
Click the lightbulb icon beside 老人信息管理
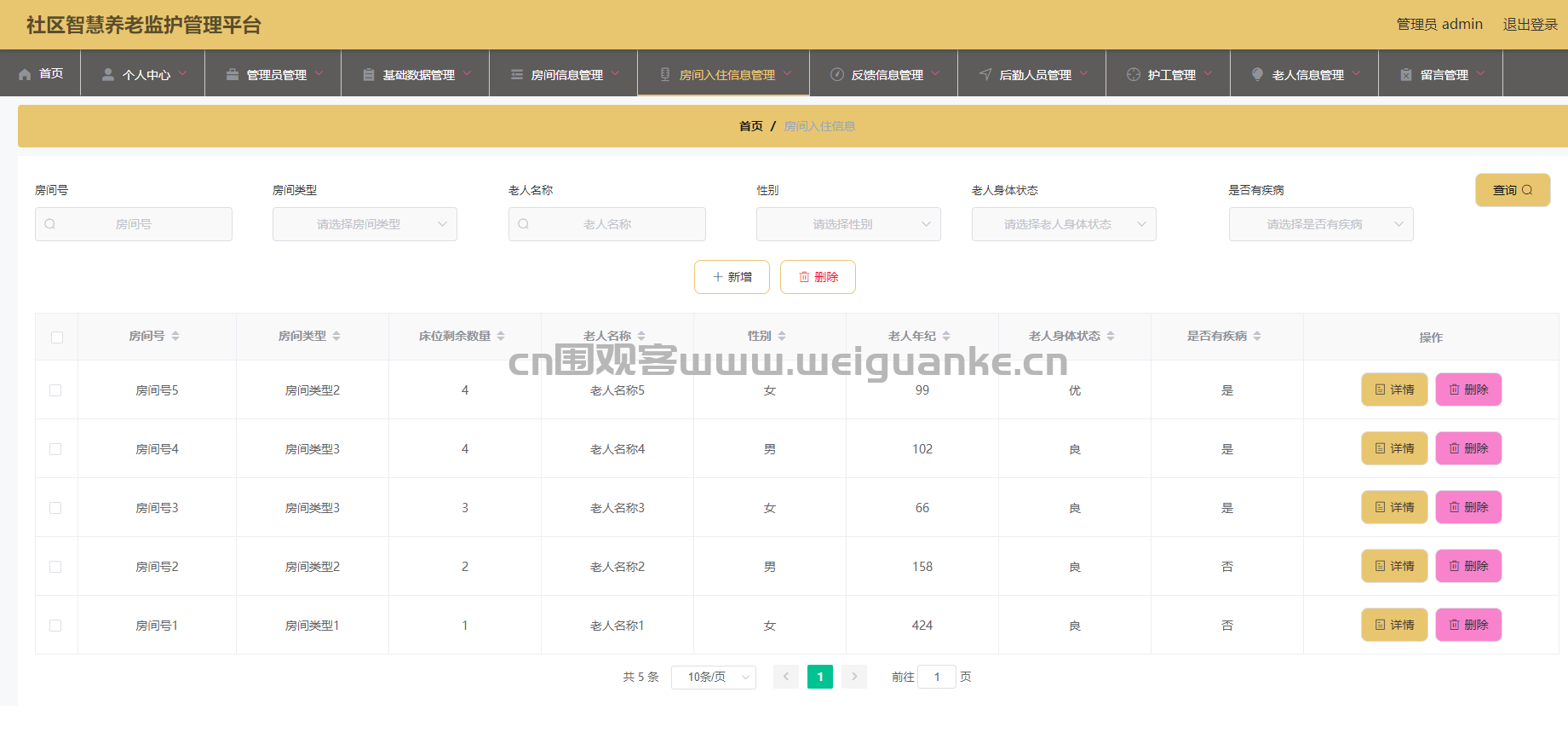(1257, 74)
